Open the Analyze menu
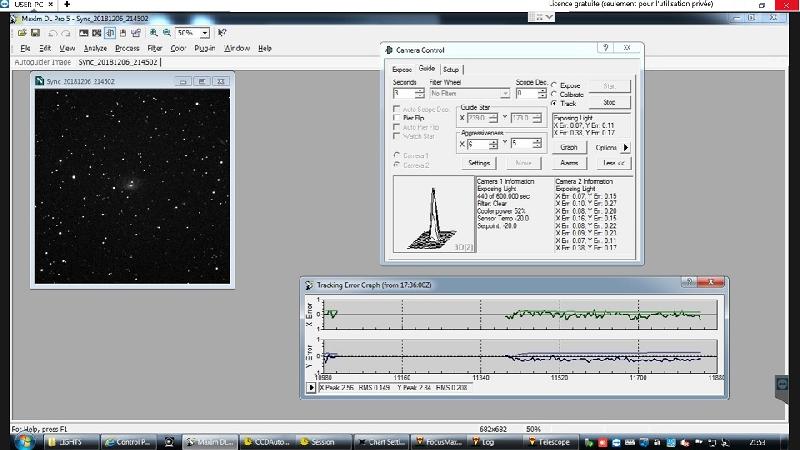800x450 pixels. tap(95, 48)
